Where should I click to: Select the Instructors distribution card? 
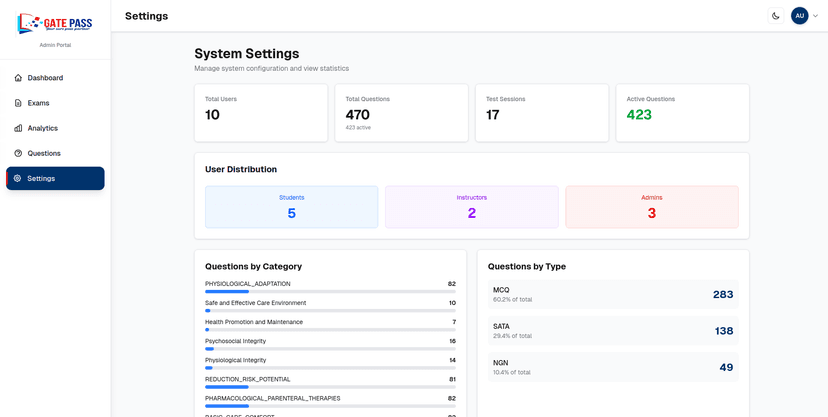(x=471, y=206)
